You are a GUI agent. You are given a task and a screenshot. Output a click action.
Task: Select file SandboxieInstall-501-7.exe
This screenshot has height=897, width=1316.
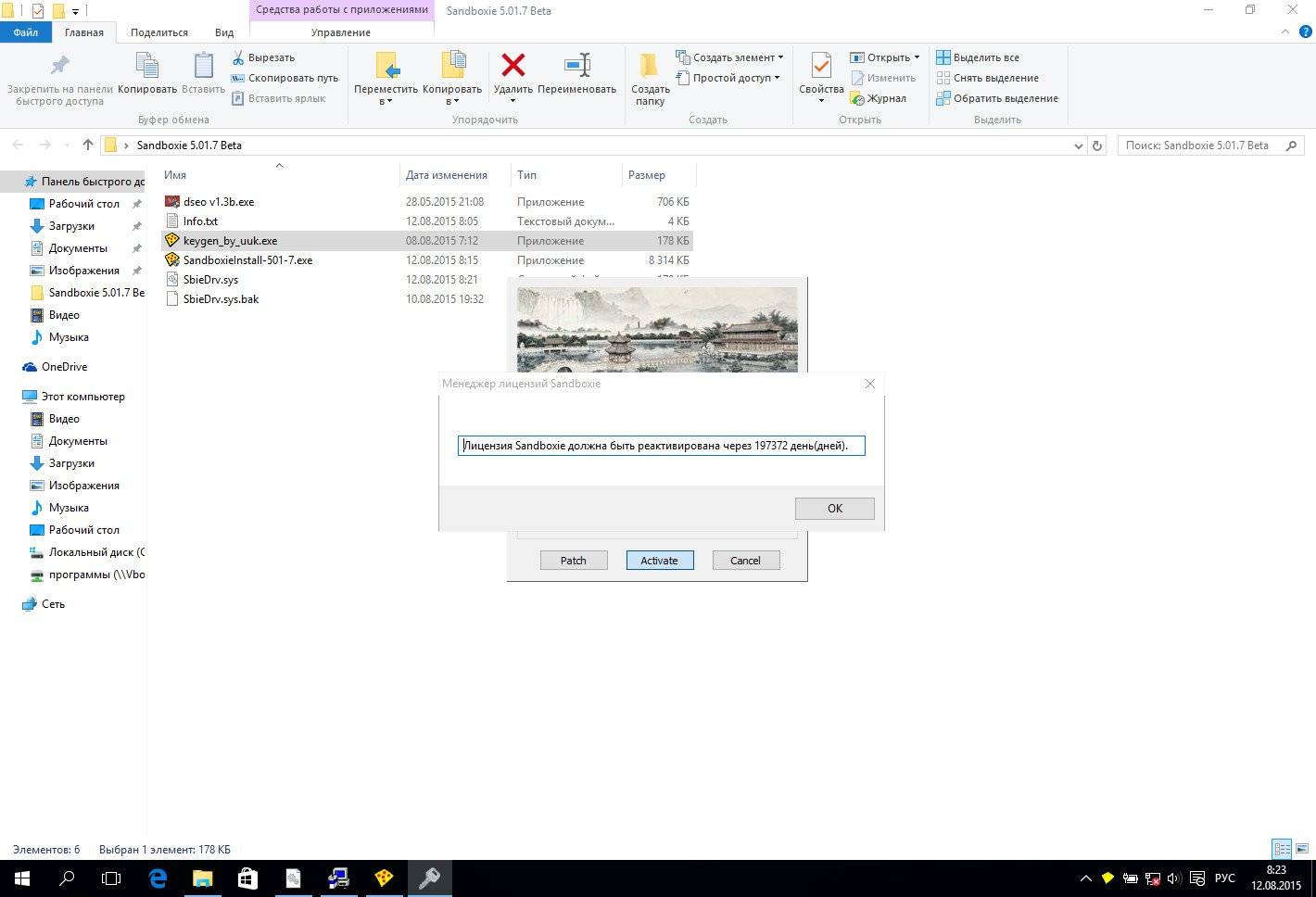(247, 260)
